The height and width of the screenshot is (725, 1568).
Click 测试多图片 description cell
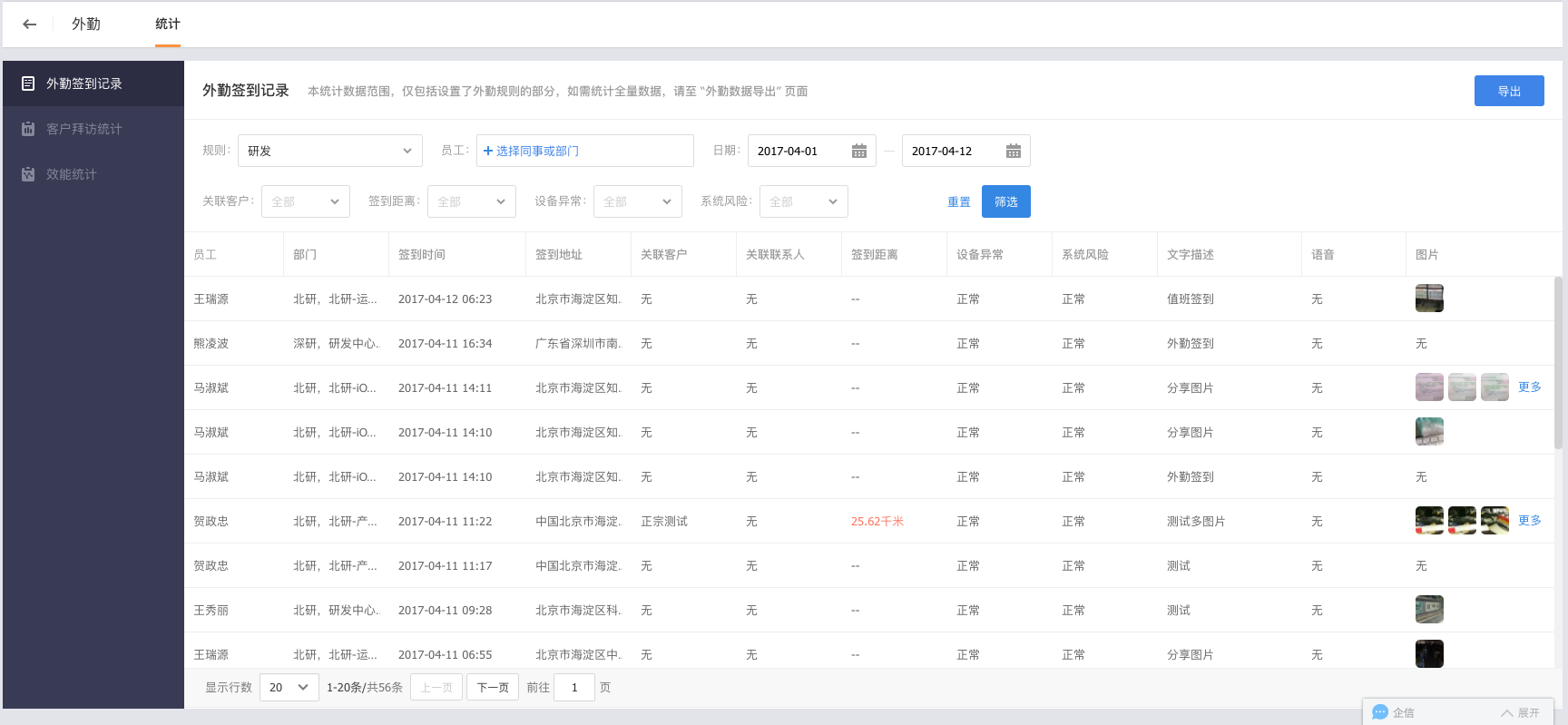coord(1196,522)
